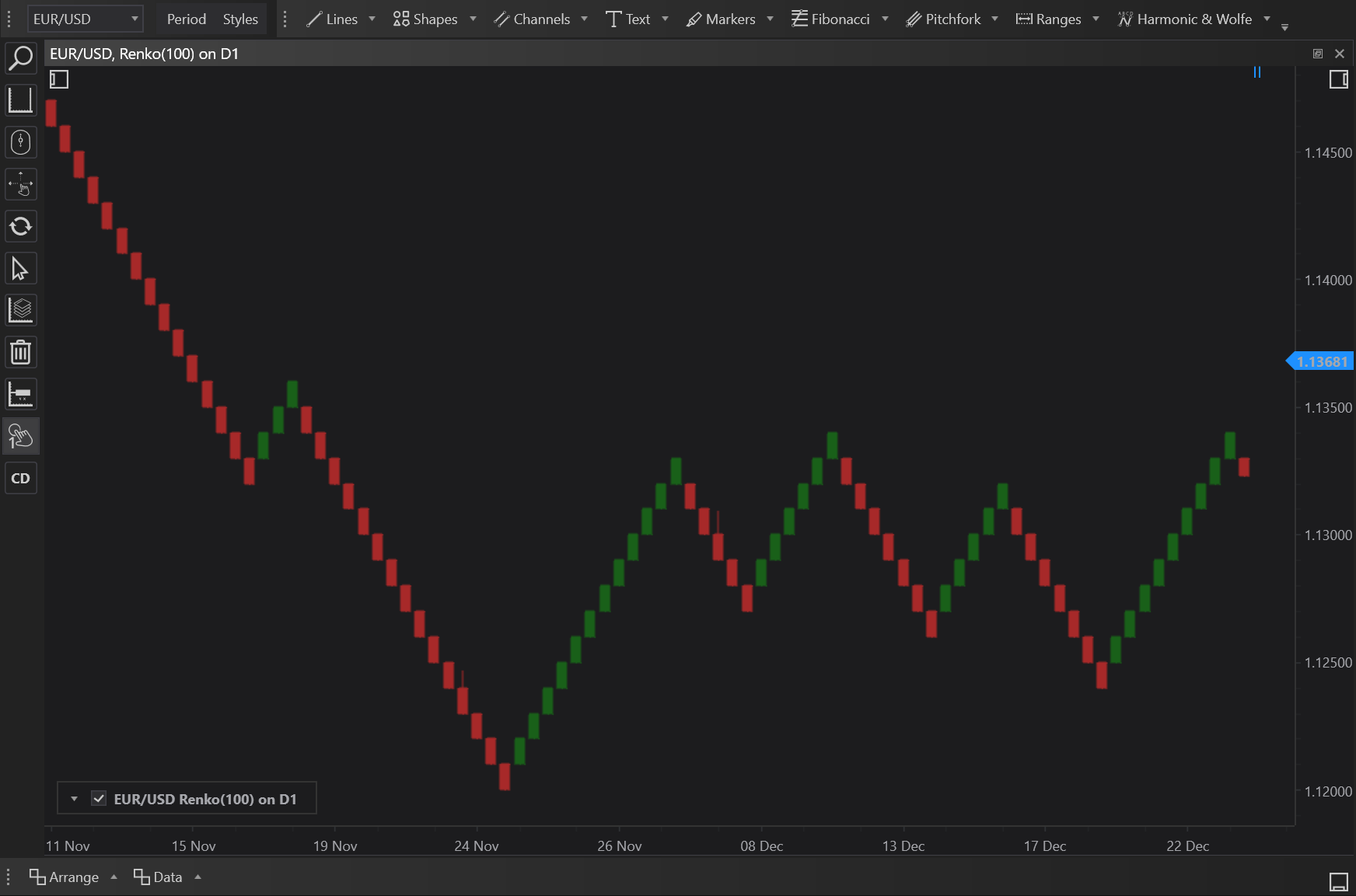The width and height of the screenshot is (1356, 896).
Task: Uncheck EUR/USD Renko(100) on D1 checkbox
Action: point(99,799)
